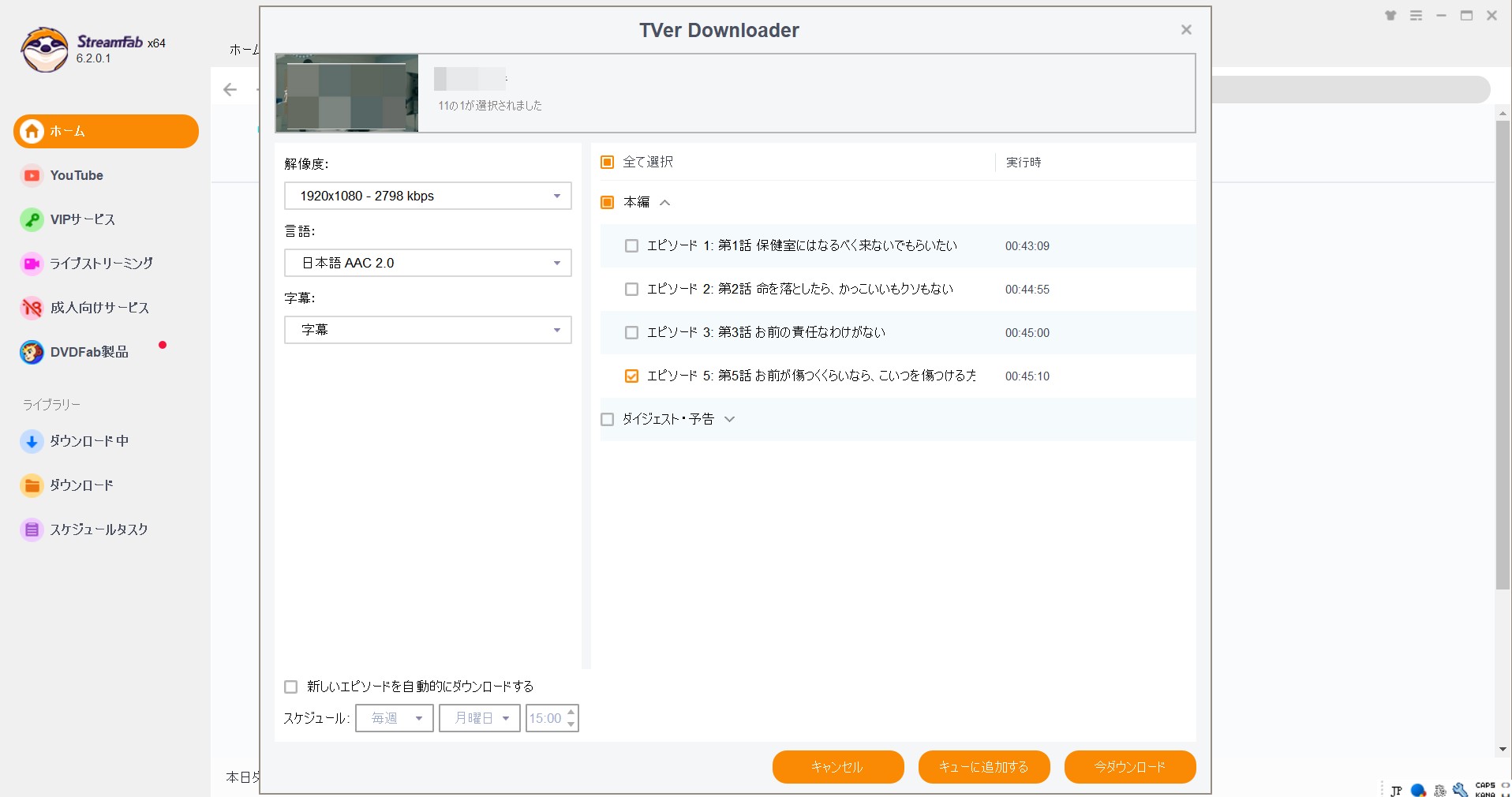Open the ホーム sidebar item

point(106,131)
